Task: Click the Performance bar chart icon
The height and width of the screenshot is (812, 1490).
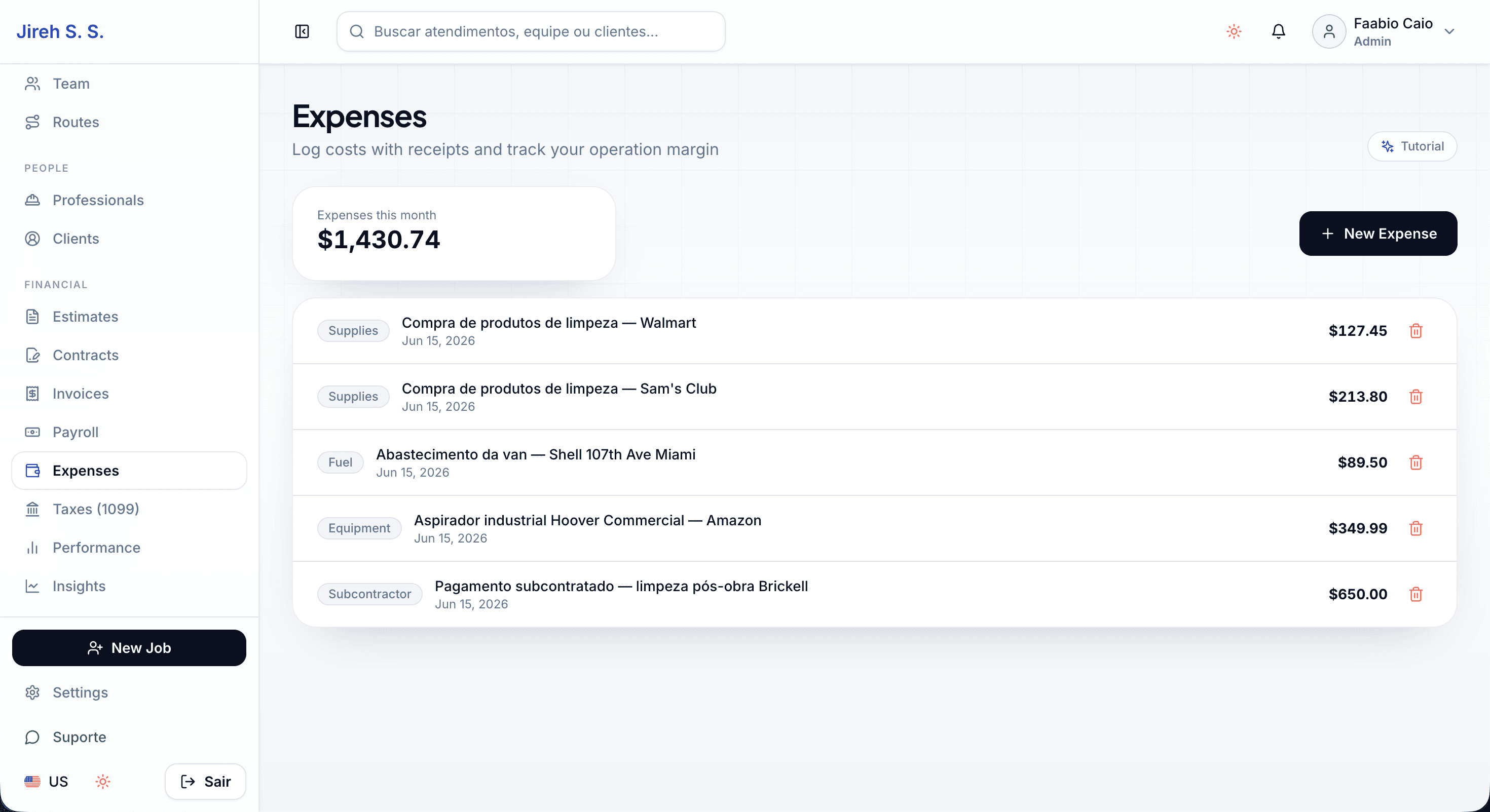Action: click(32, 548)
